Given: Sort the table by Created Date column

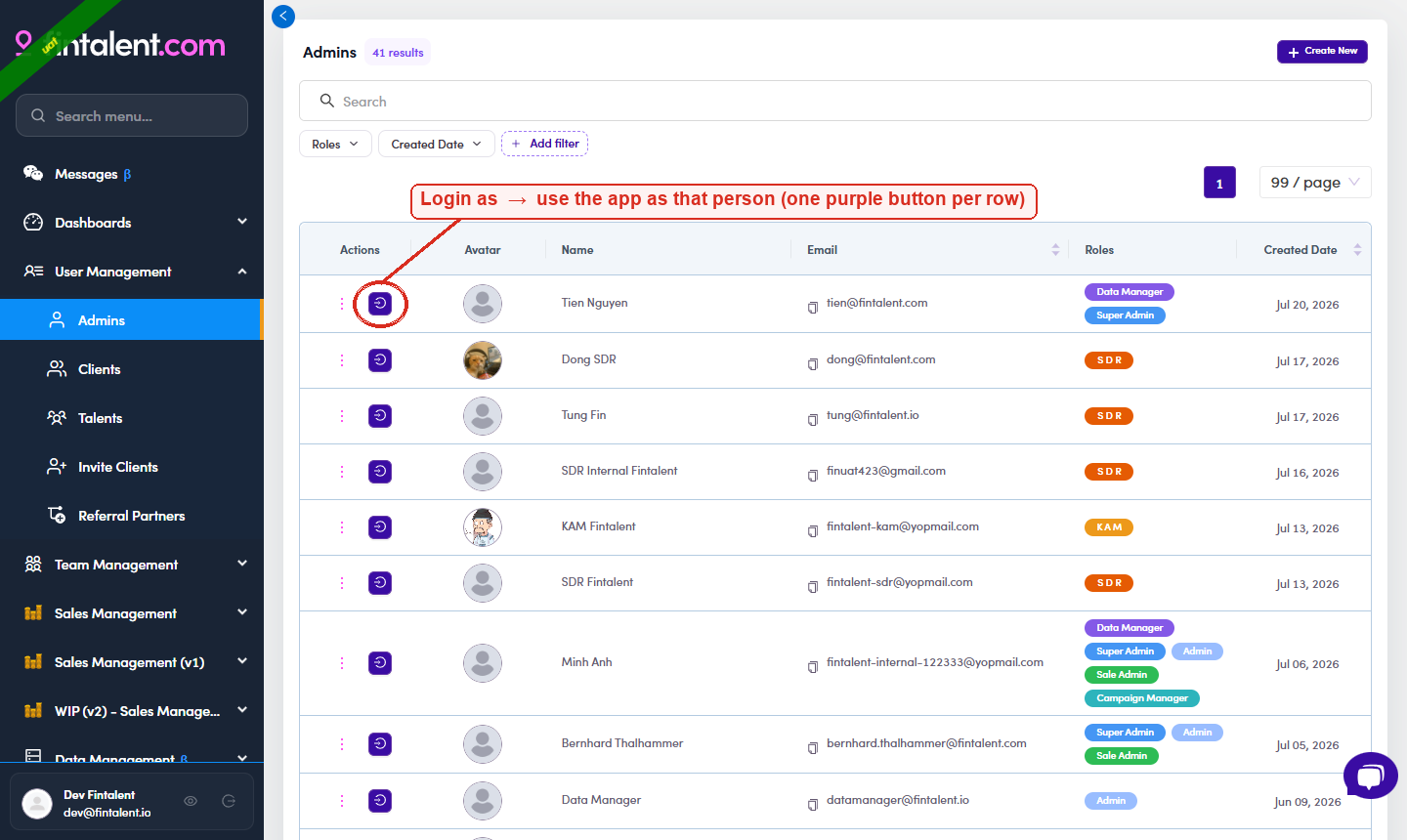Looking at the screenshot, I should coord(1357,250).
